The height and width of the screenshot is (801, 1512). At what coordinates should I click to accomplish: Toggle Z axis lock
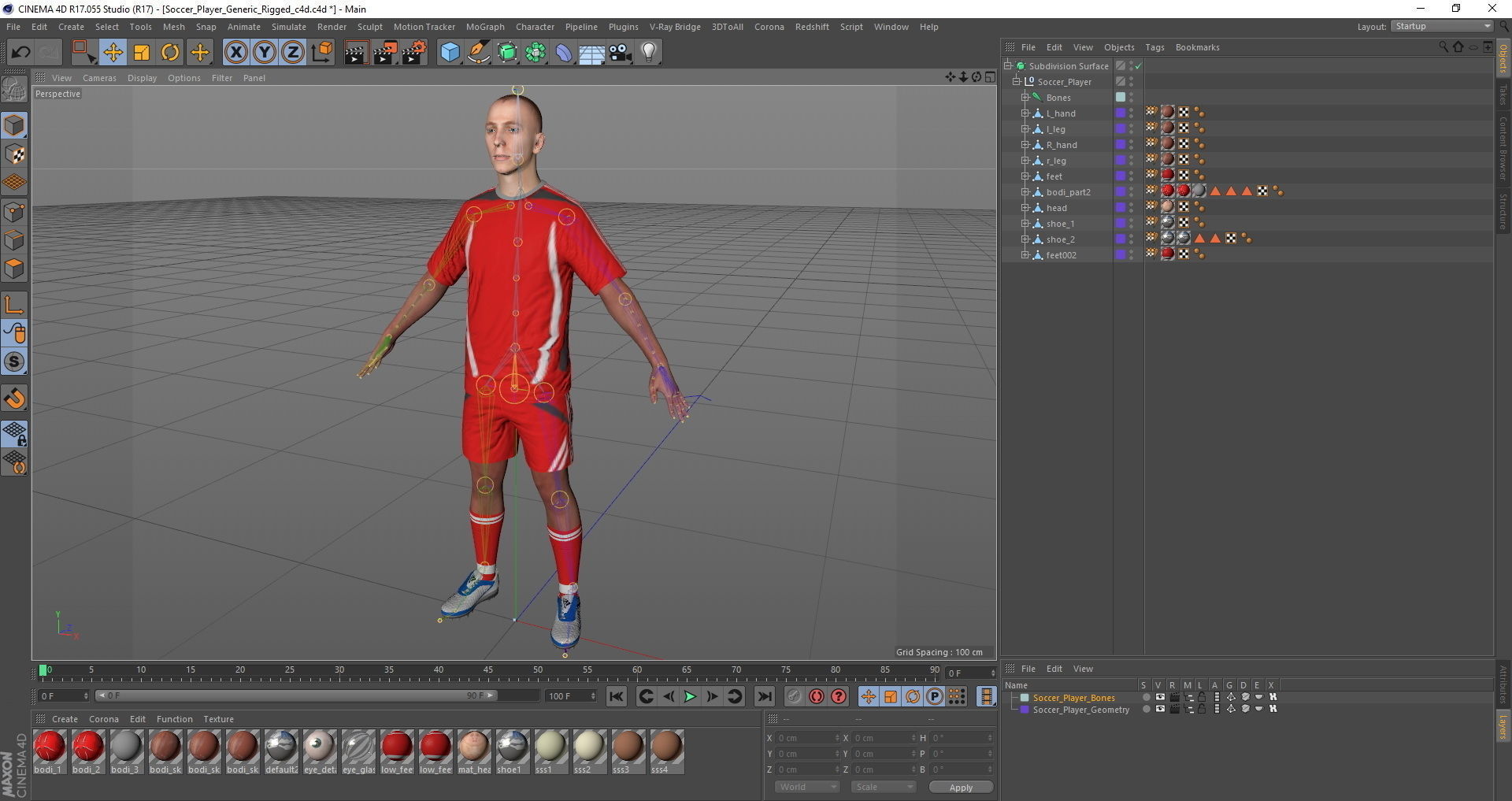coord(293,53)
